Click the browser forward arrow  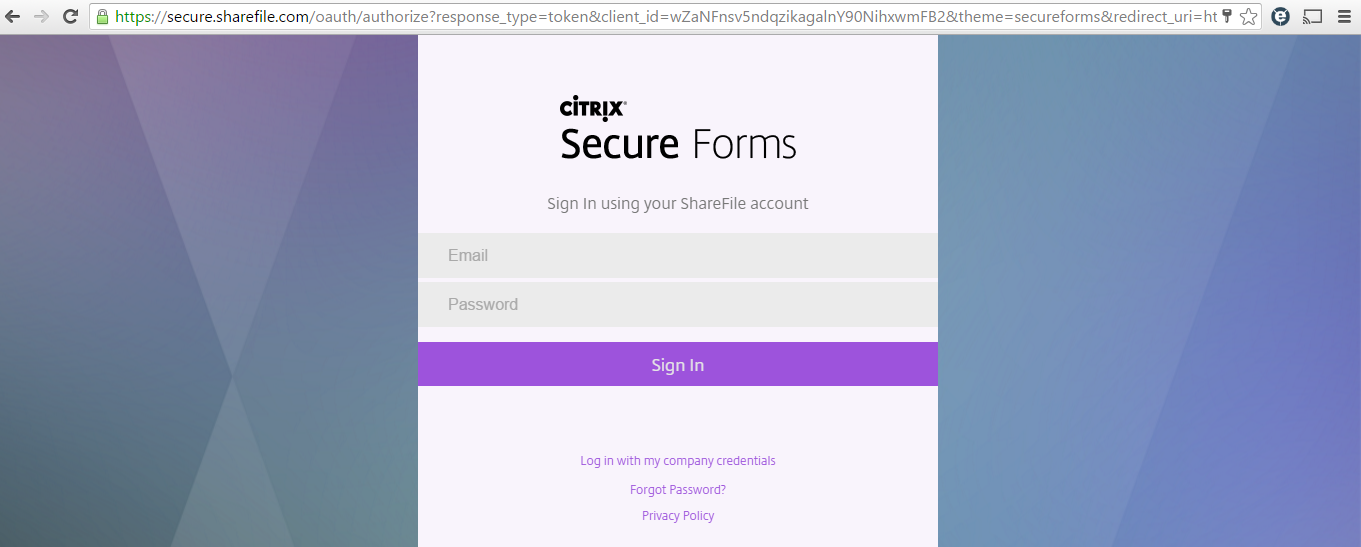(x=41, y=16)
